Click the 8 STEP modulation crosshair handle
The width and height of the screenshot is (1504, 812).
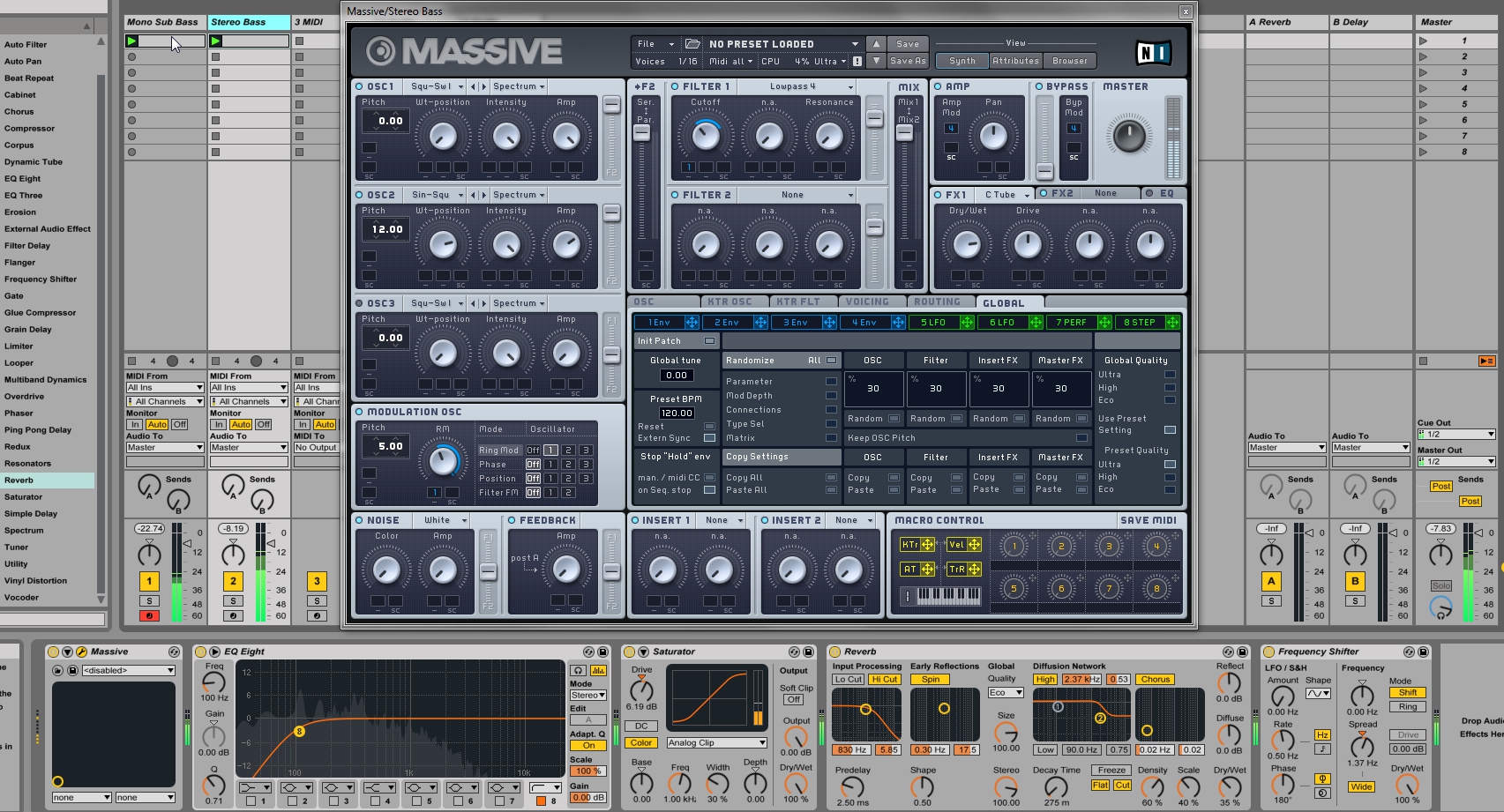1172,323
